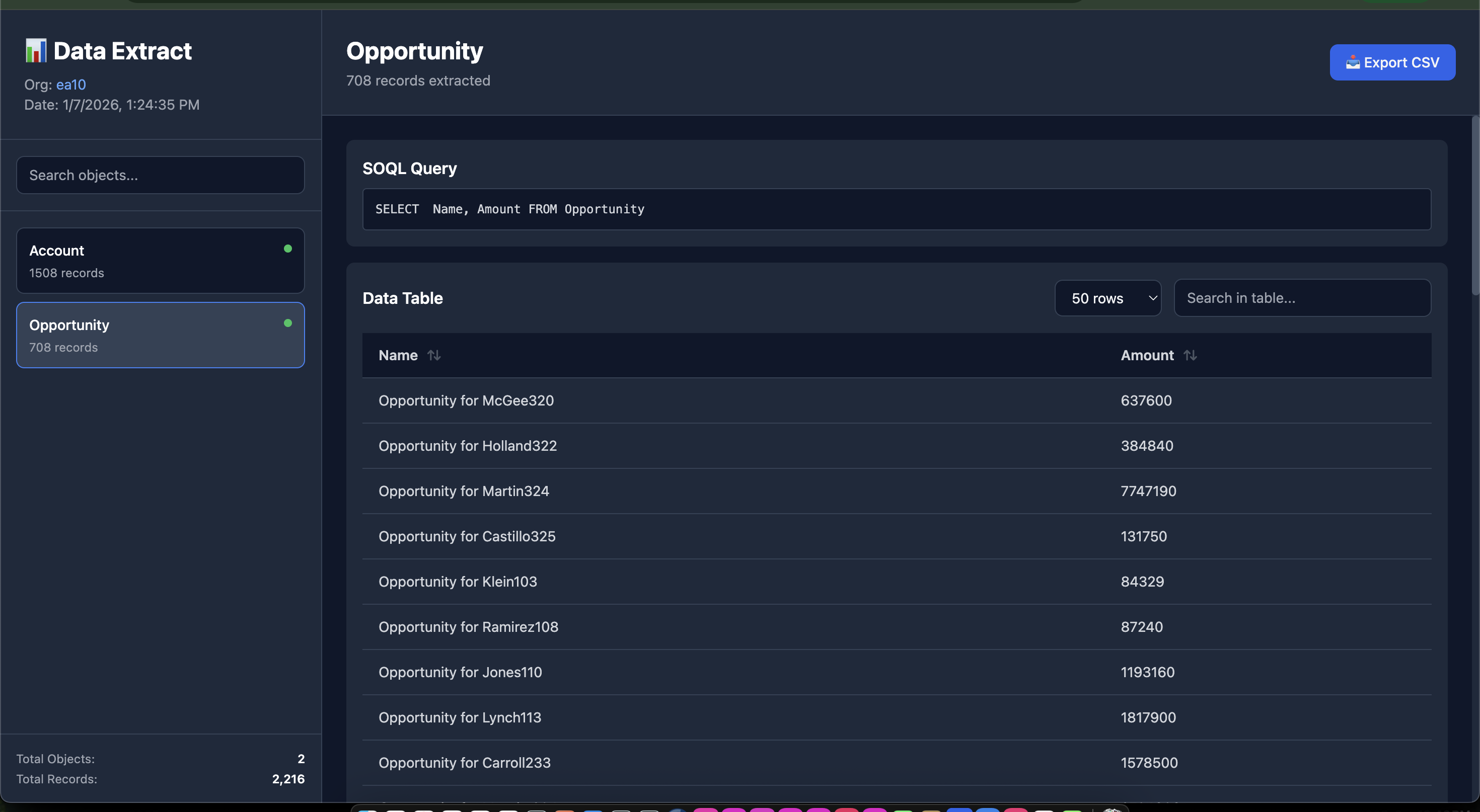Open the ea10 org link
This screenshot has height=812, width=1480.
pyautogui.click(x=71, y=85)
